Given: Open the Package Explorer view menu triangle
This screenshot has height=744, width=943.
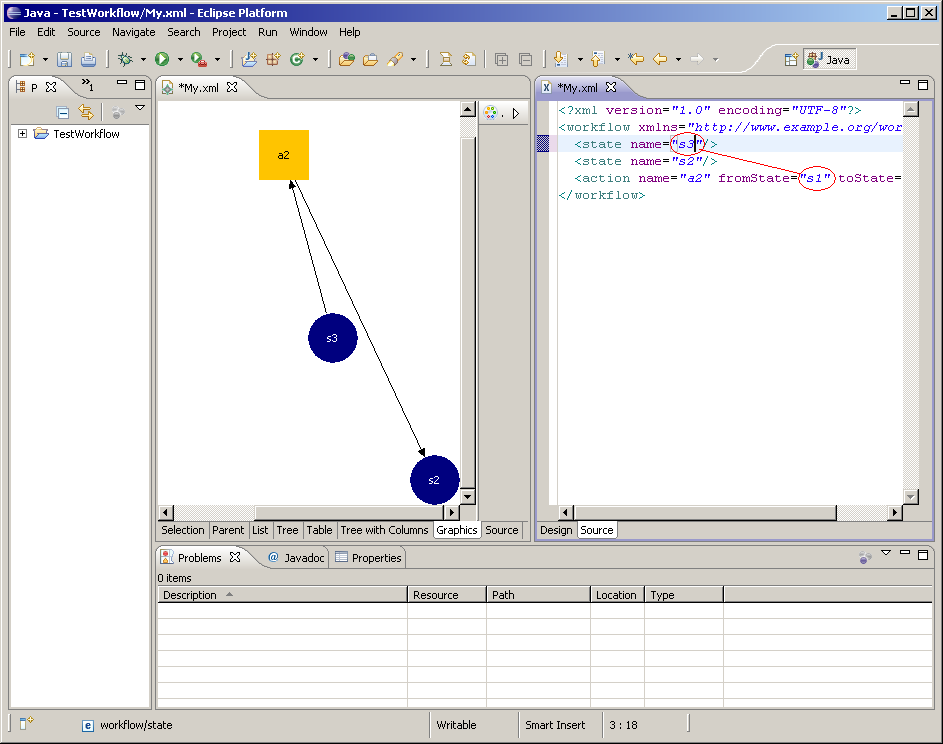Looking at the screenshot, I should pos(140,109).
